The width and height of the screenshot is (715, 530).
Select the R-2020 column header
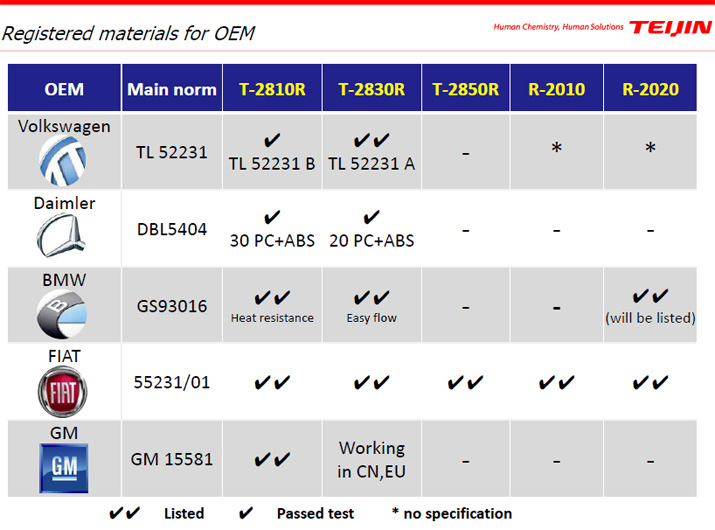tap(650, 88)
